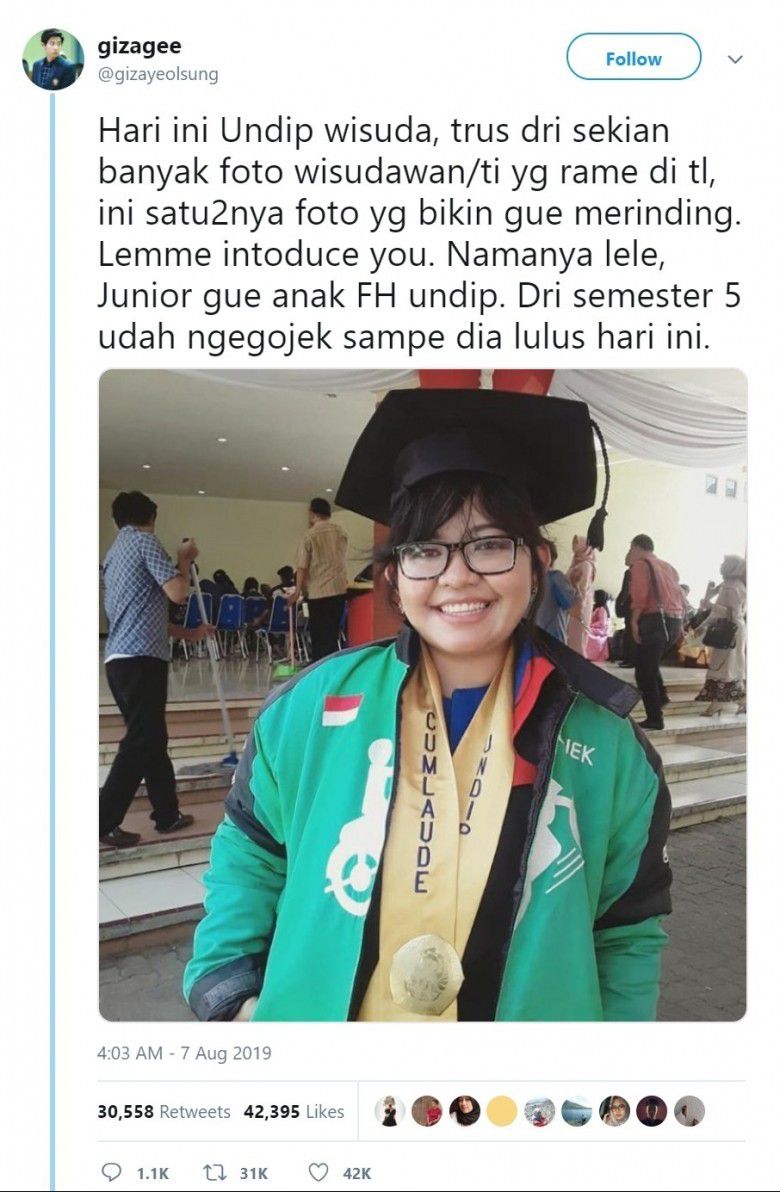Image resolution: width=780 pixels, height=1192 pixels.
Task: Open the tweet options chevron menu
Action: (x=735, y=59)
